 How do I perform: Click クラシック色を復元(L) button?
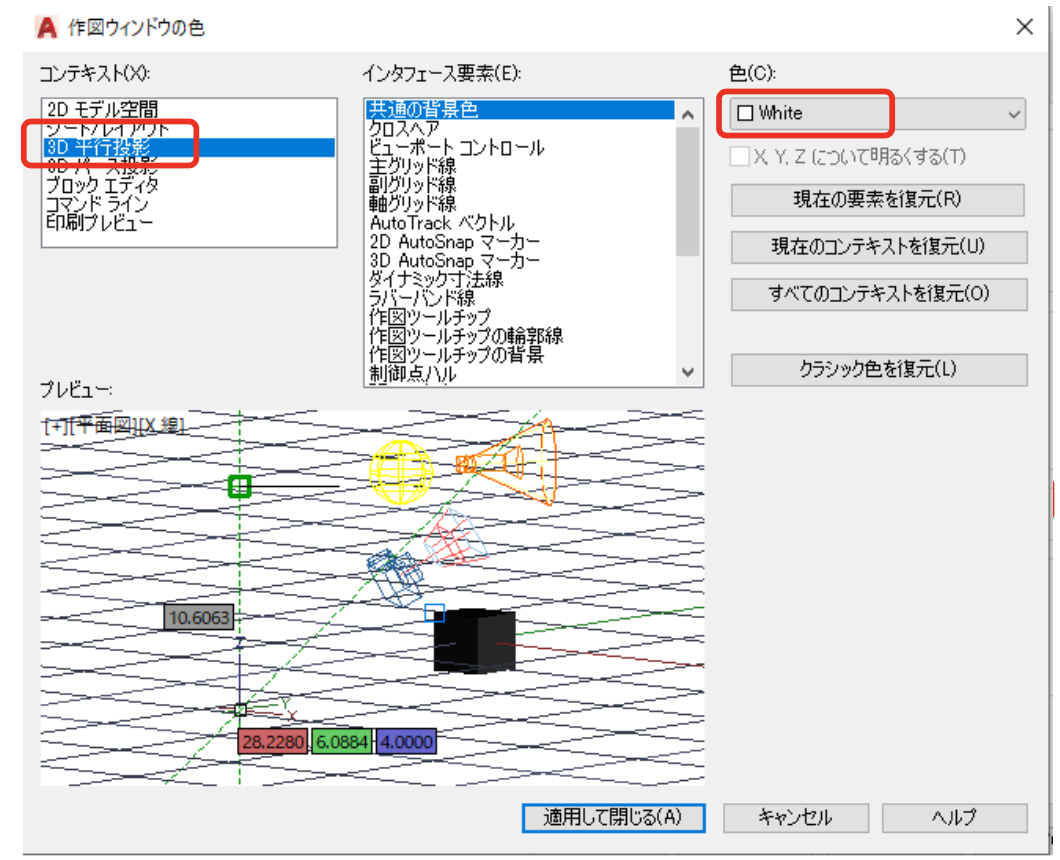tap(879, 369)
